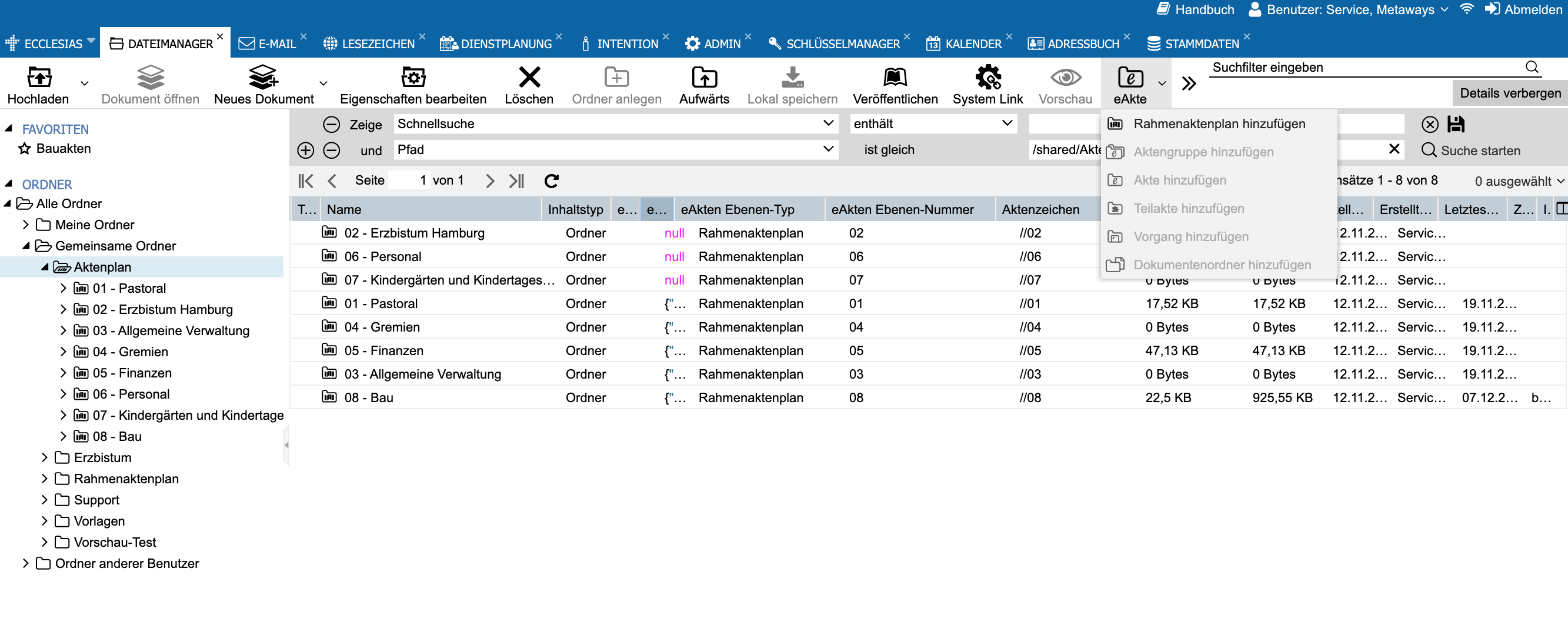Show more toolbar items with double chevron
The width and height of the screenshot is (1568, 642).
1189,83
